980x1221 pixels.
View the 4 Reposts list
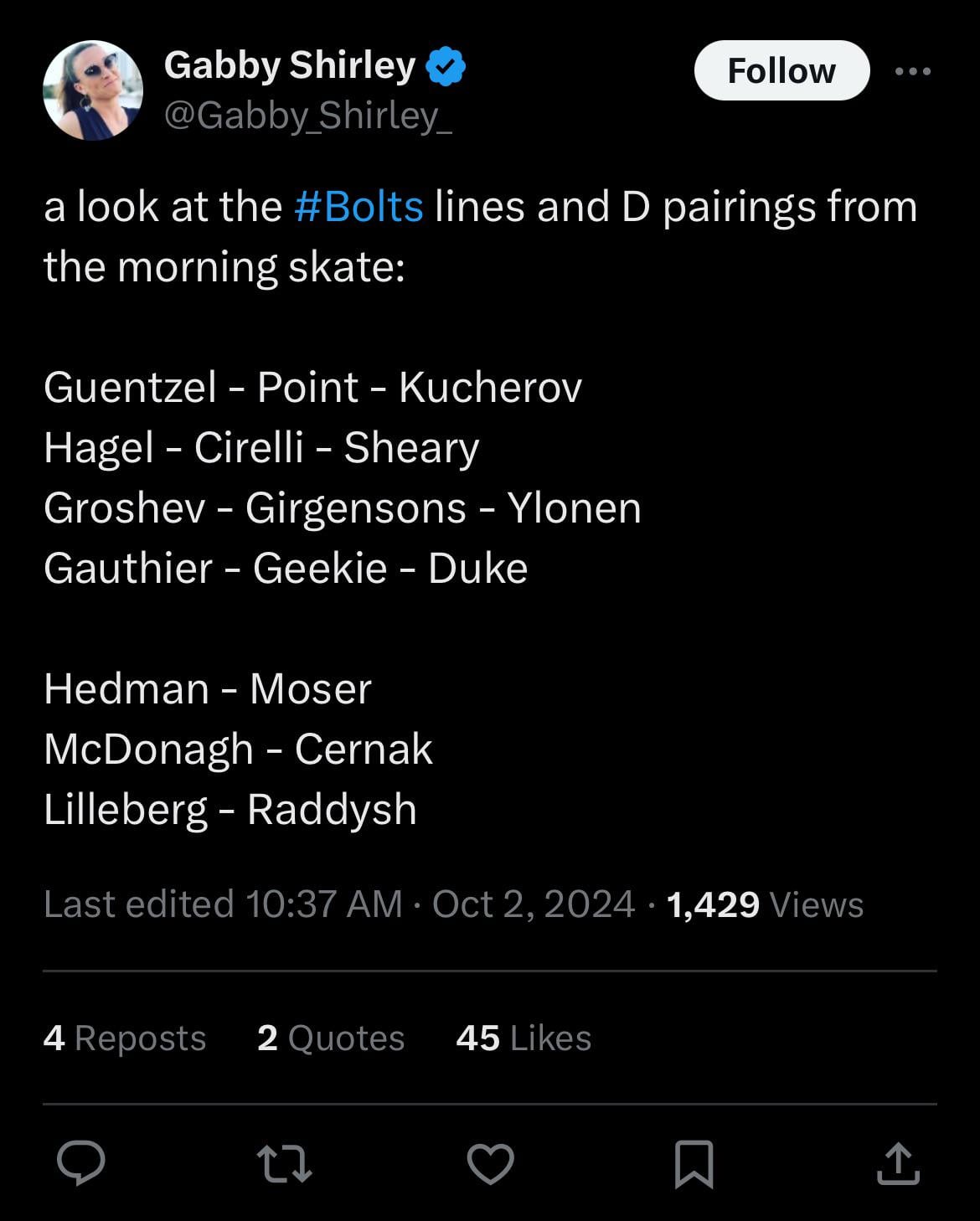click(125, 1038)
